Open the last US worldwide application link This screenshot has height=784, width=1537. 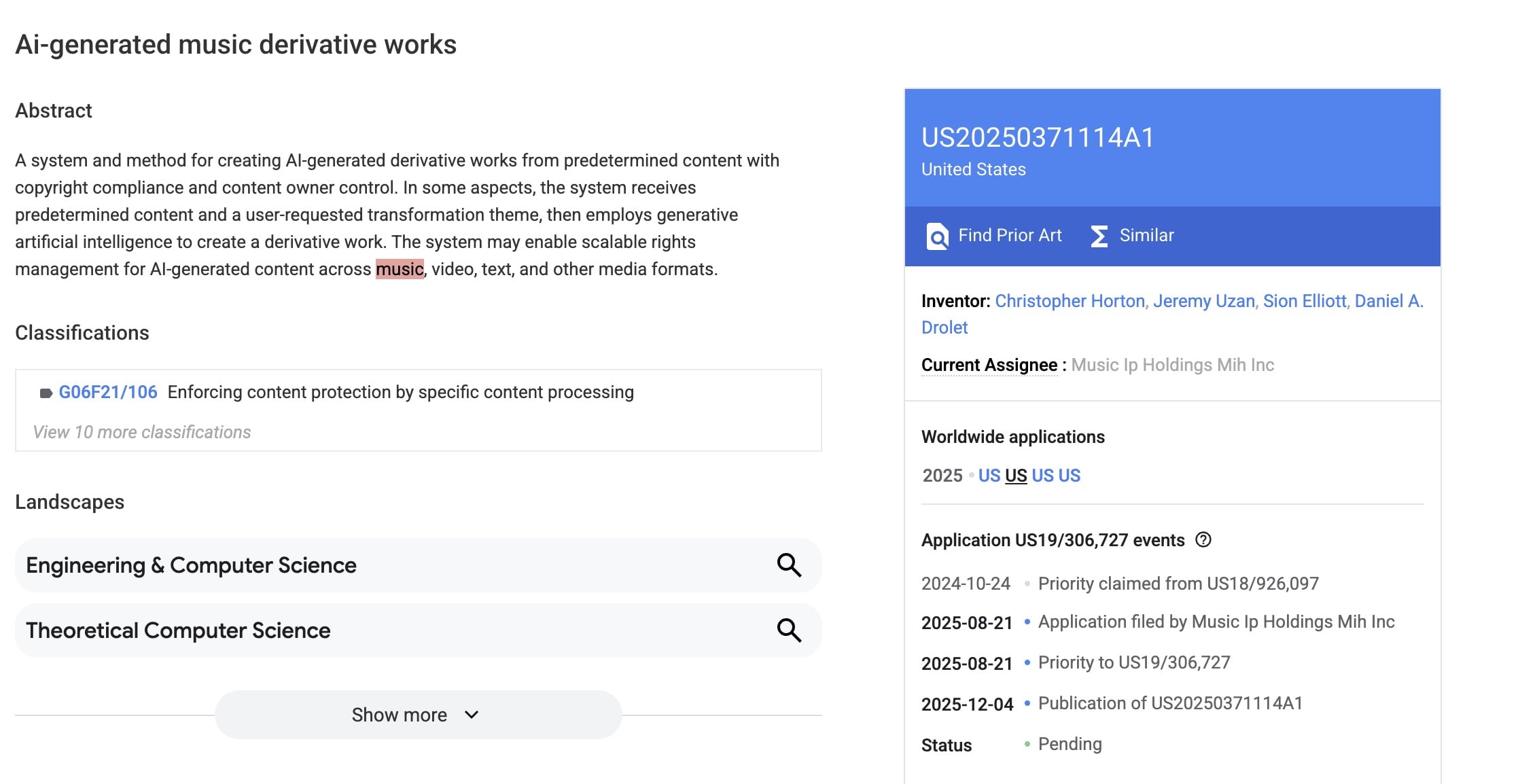click(1069, 476)
